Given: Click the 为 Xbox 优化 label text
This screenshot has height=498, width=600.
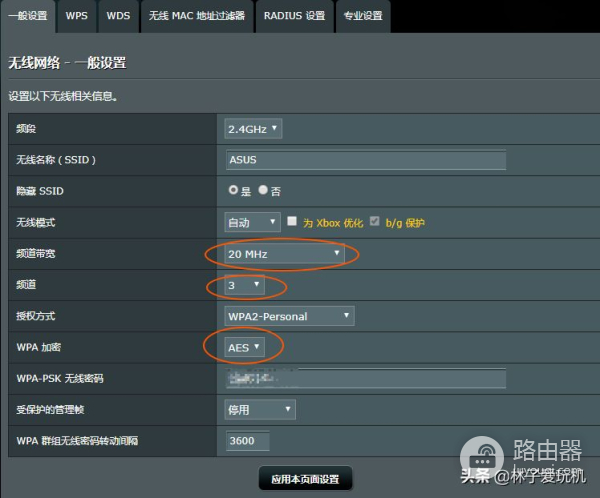Looking at the screenshot, I should coord(333,223).
